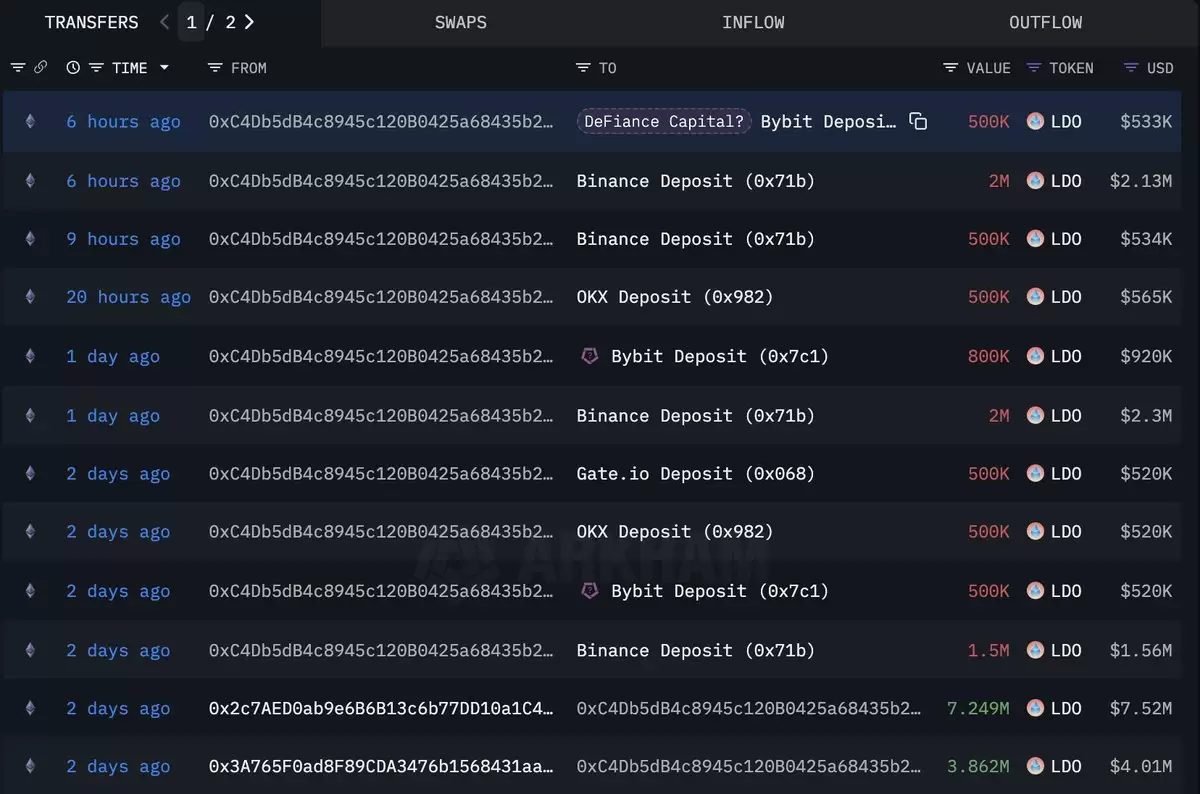This screenshot has height=794, width=1200.
Task: Click Ethereum icon on $7.52M row
Action: click(x=30, y=708)
